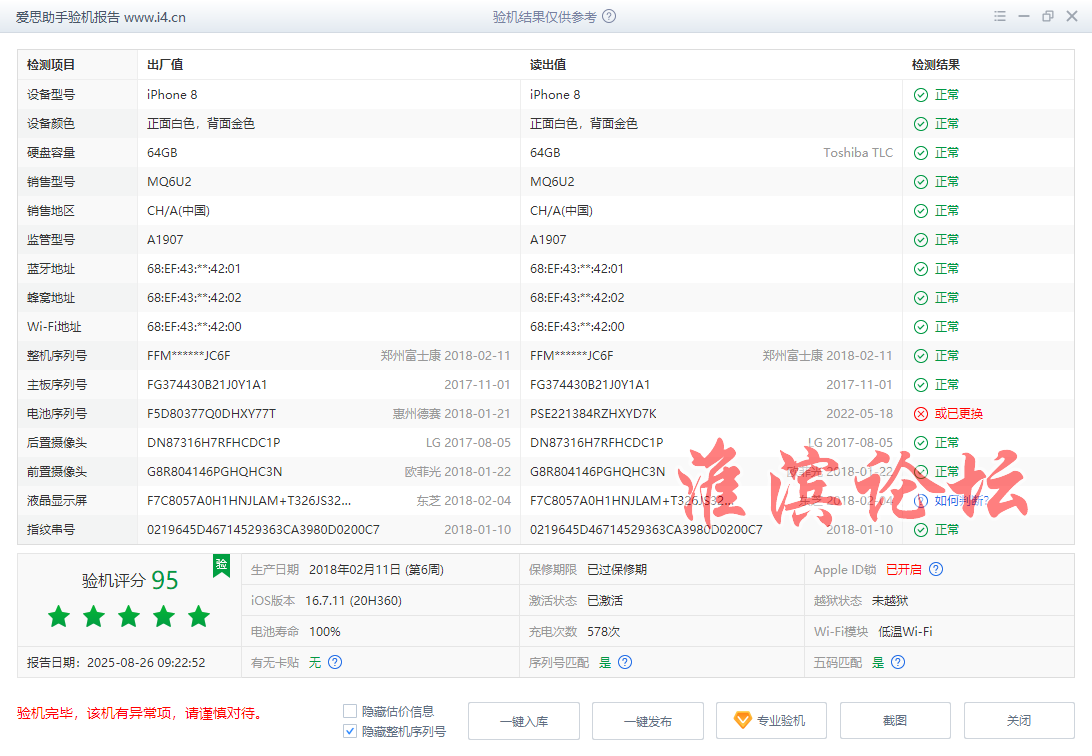Click the 一键入库 button
1092x756 pixels.
point(524,721)
